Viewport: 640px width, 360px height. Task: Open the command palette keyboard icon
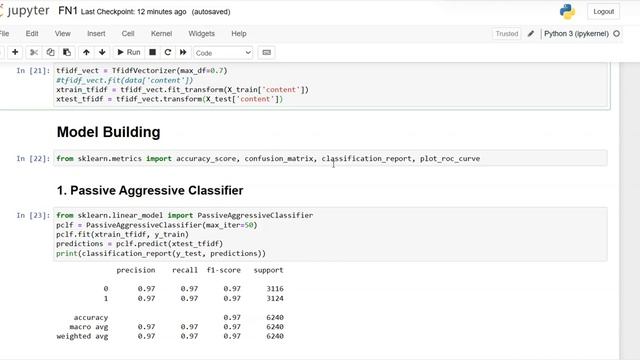(267, 52)
